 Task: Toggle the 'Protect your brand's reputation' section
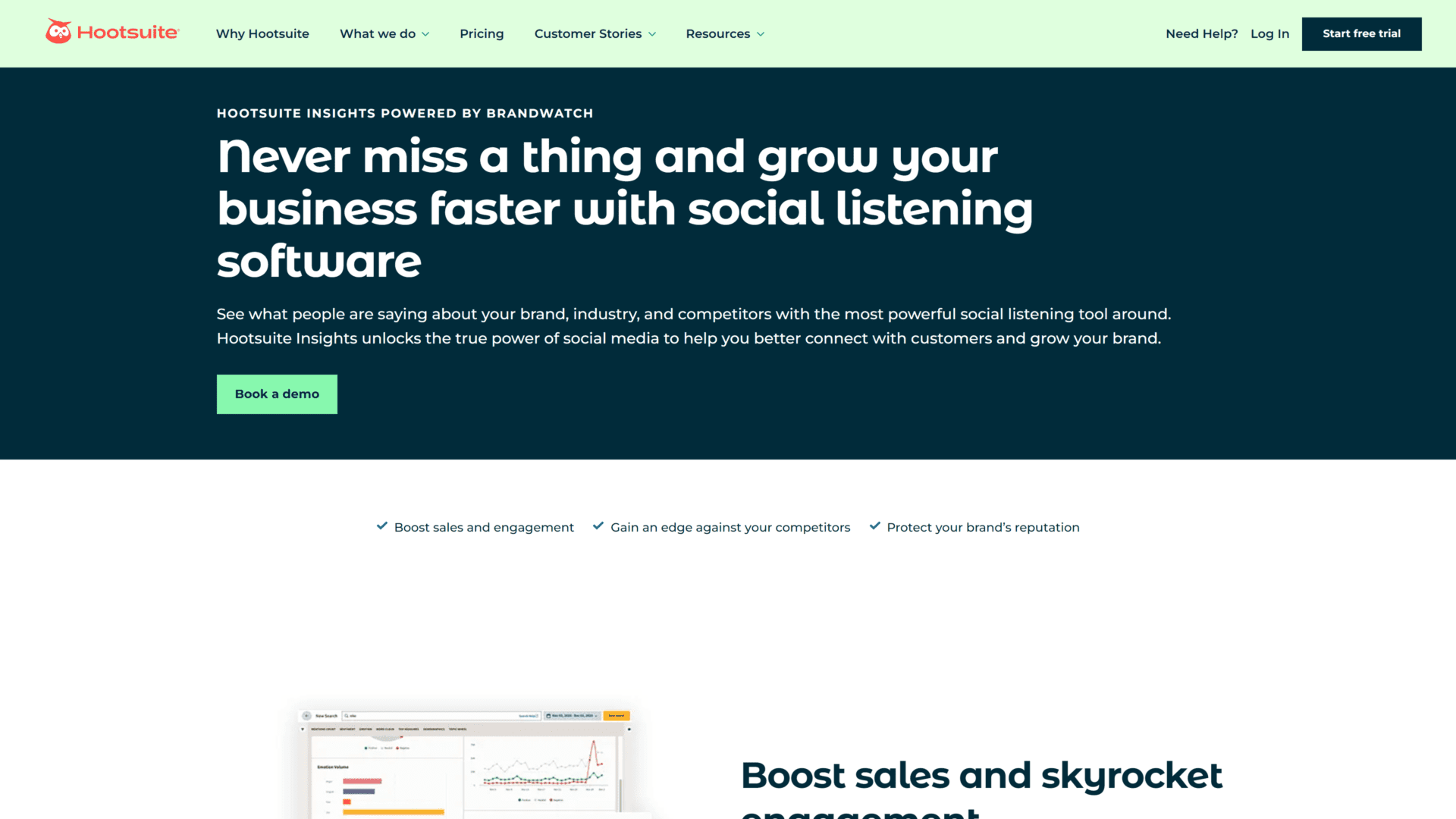983,527
